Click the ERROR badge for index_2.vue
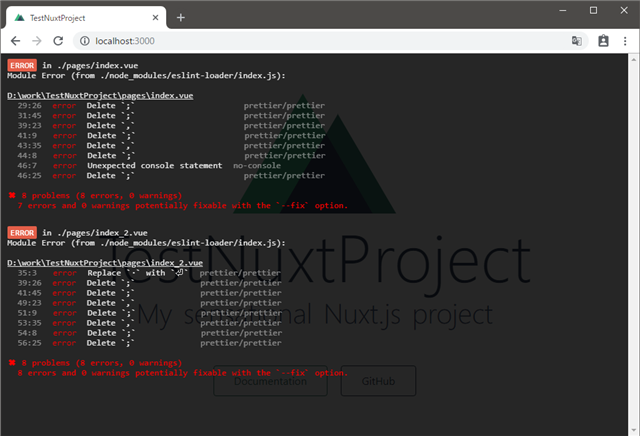Screen dimensions: 640x436 pyautogui.click(x=22, y=233)
